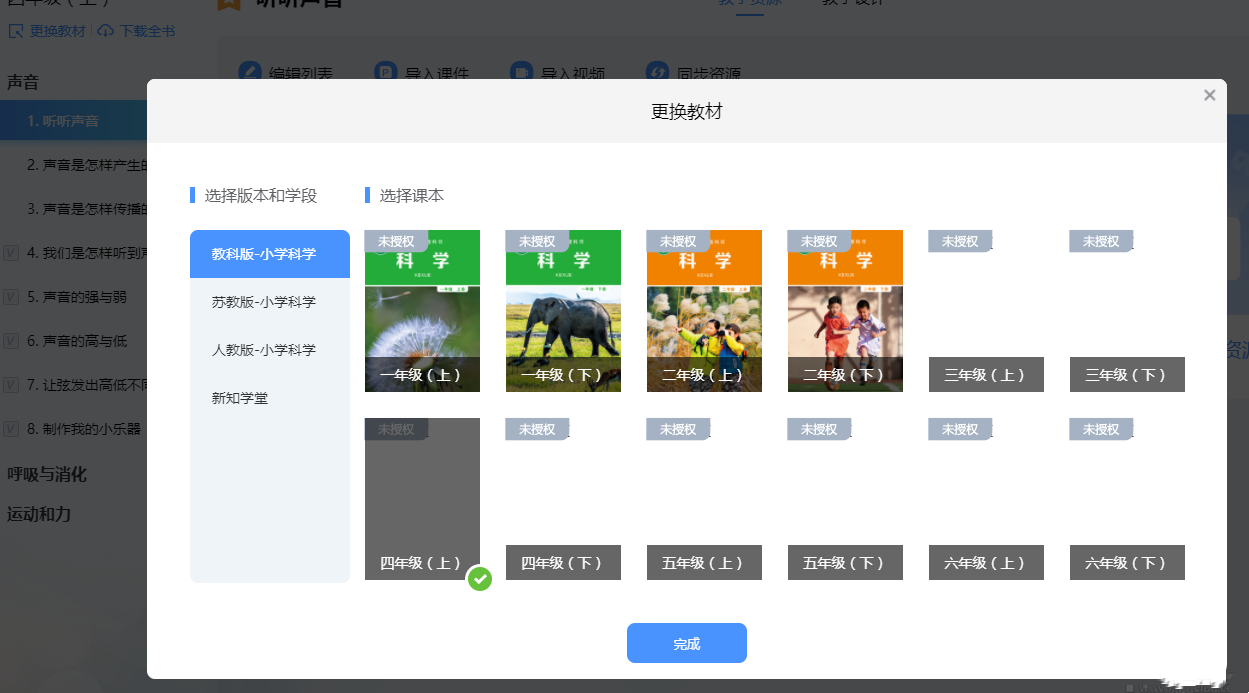
Task: Click 更换教材 link in background sidebar
Action: [x=58, y=31]
